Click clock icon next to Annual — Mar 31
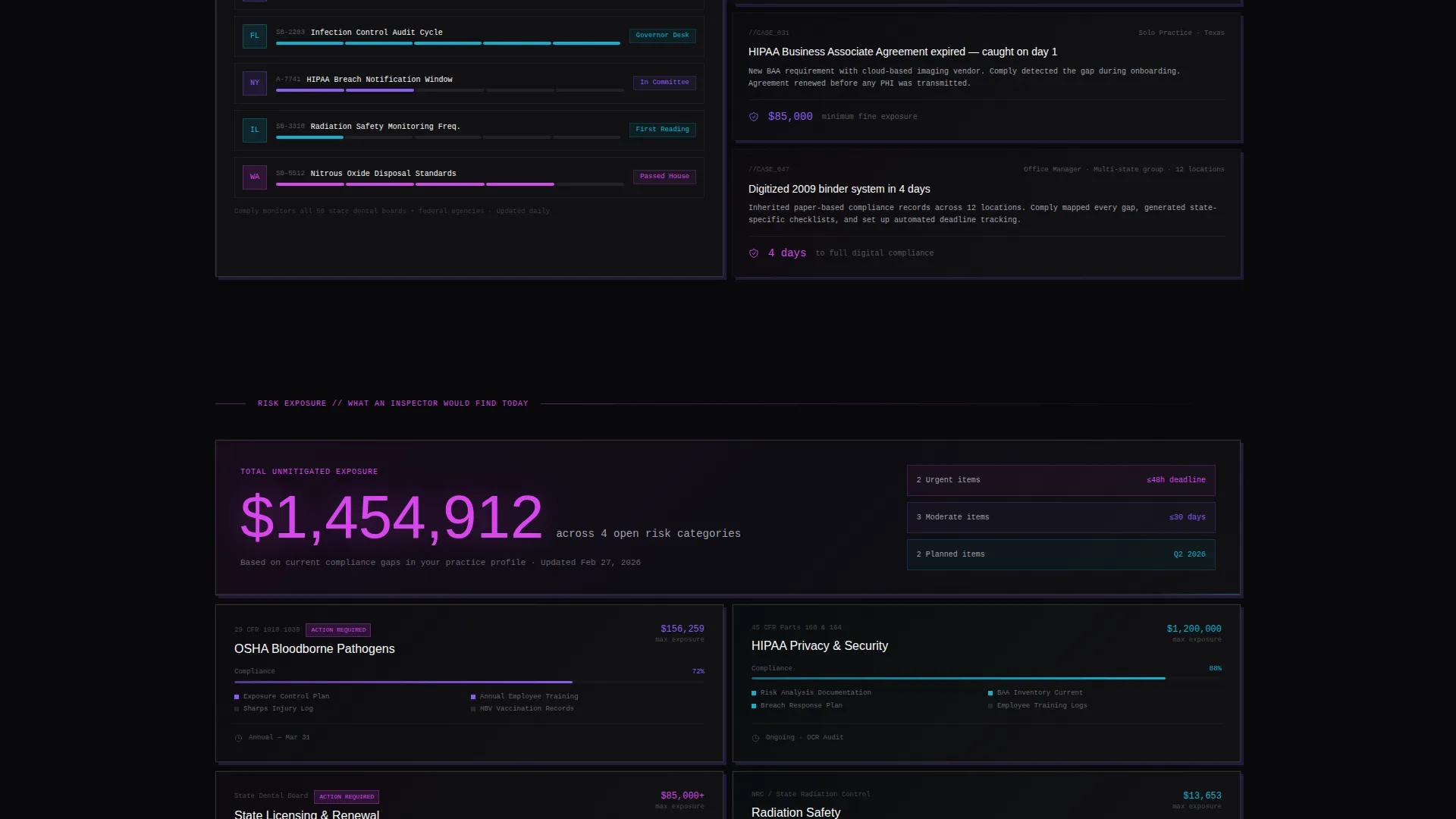The width and height of the screenshot is (1456, 819). 239,738
